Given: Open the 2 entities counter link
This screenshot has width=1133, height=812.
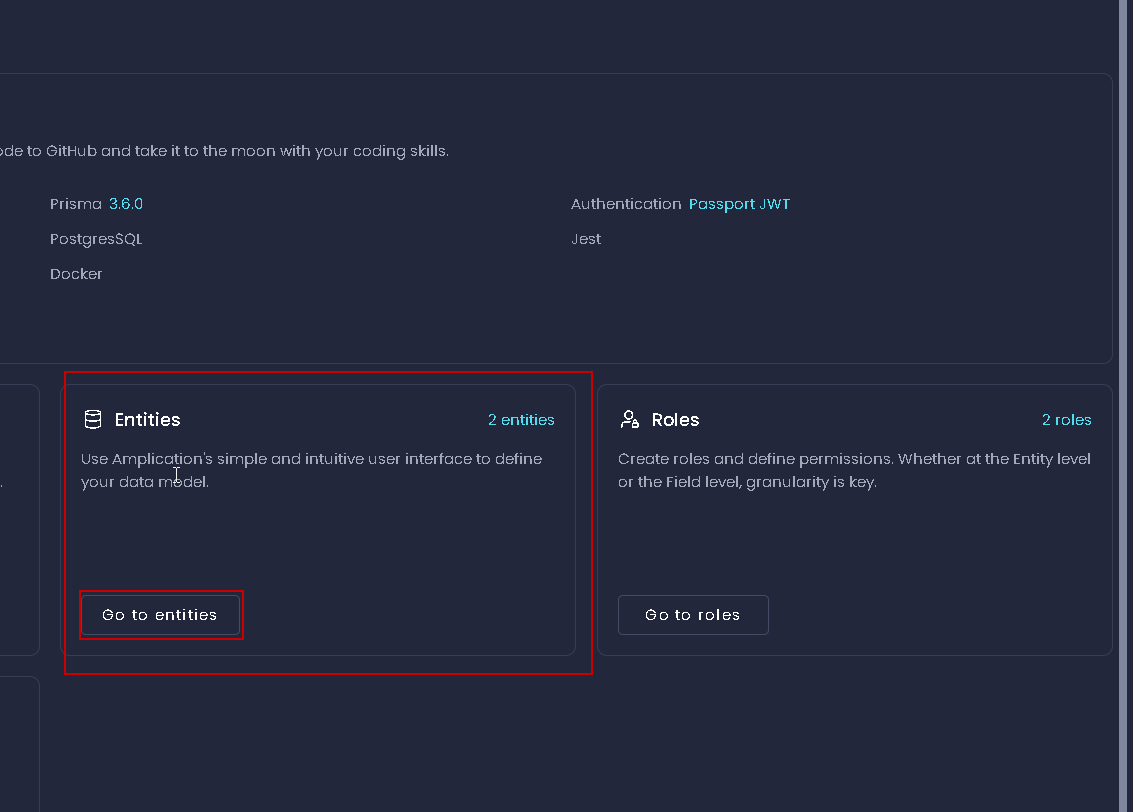Looking at the screenshot, I should click(521, 419).
